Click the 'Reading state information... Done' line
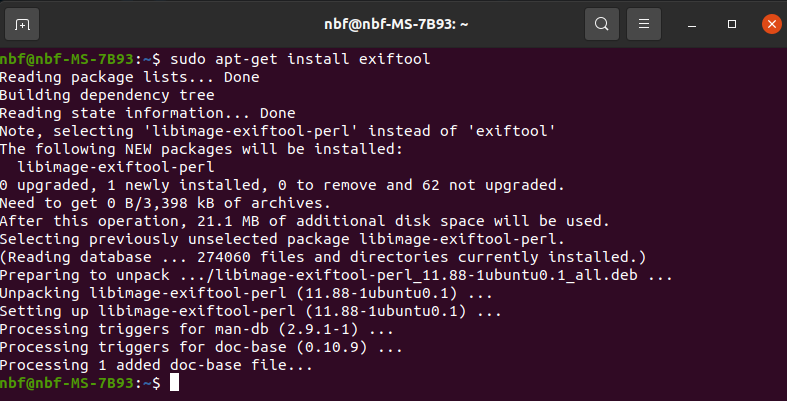 [x=148, y=113]
